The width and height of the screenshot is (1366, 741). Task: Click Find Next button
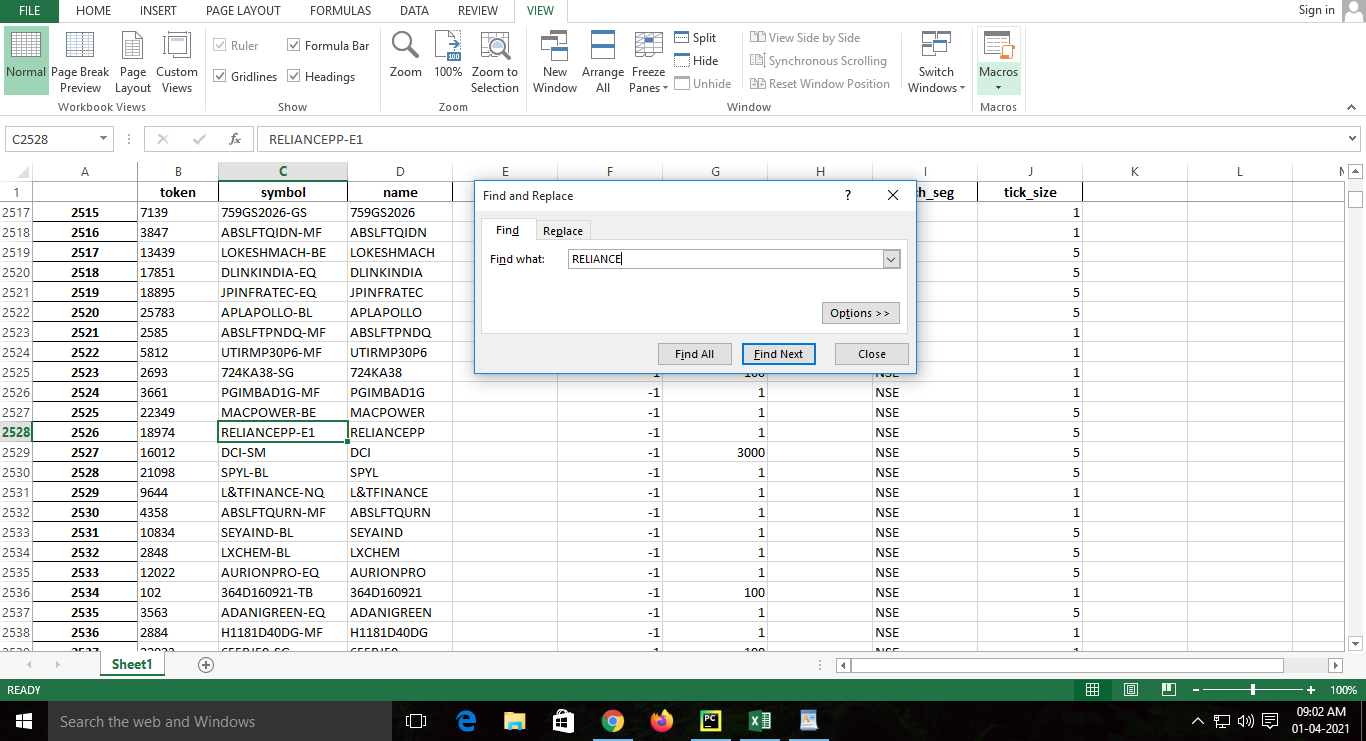[x=779, y=354]
